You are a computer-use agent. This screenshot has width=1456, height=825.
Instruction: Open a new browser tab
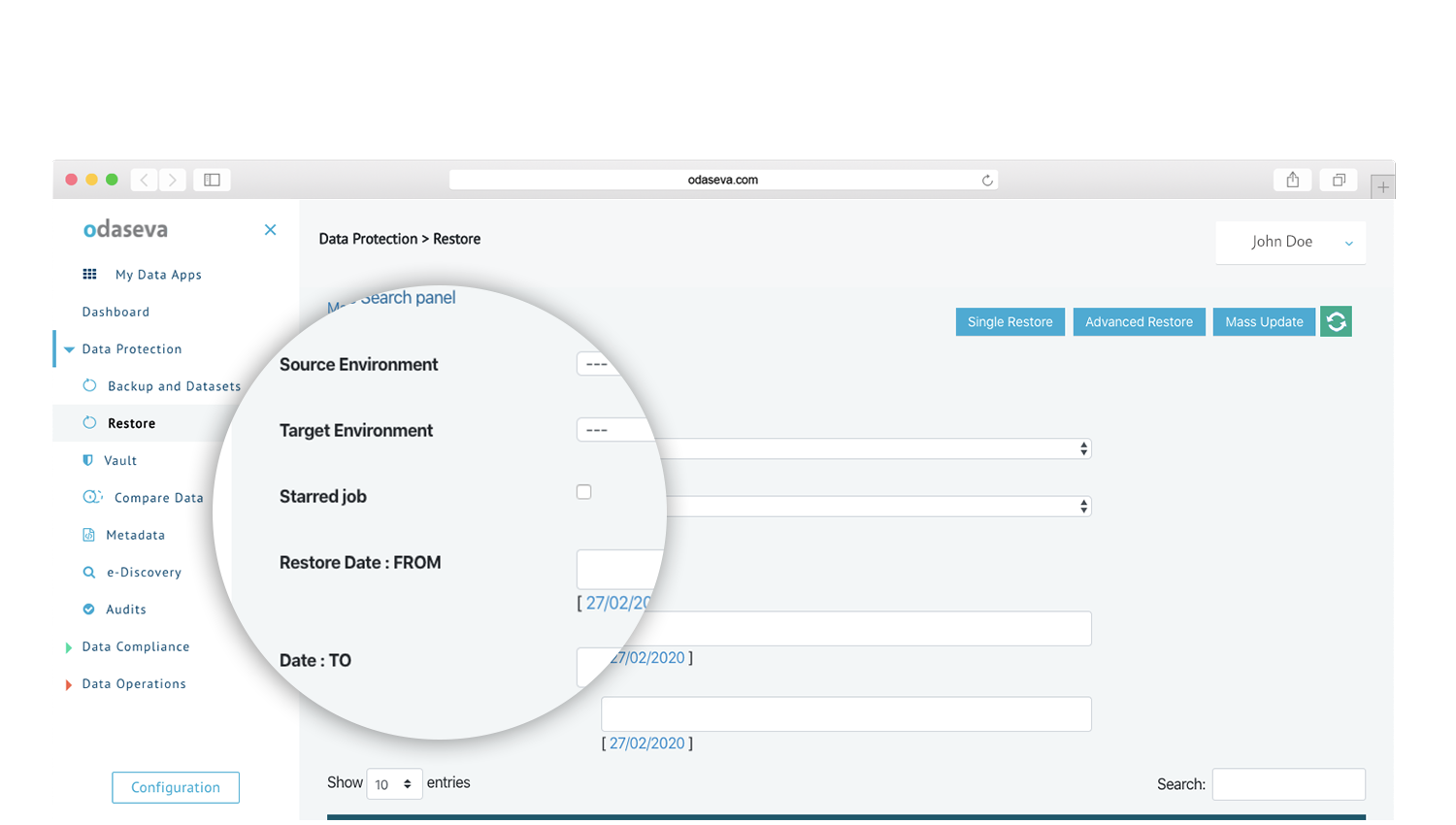pos(1383,186)
